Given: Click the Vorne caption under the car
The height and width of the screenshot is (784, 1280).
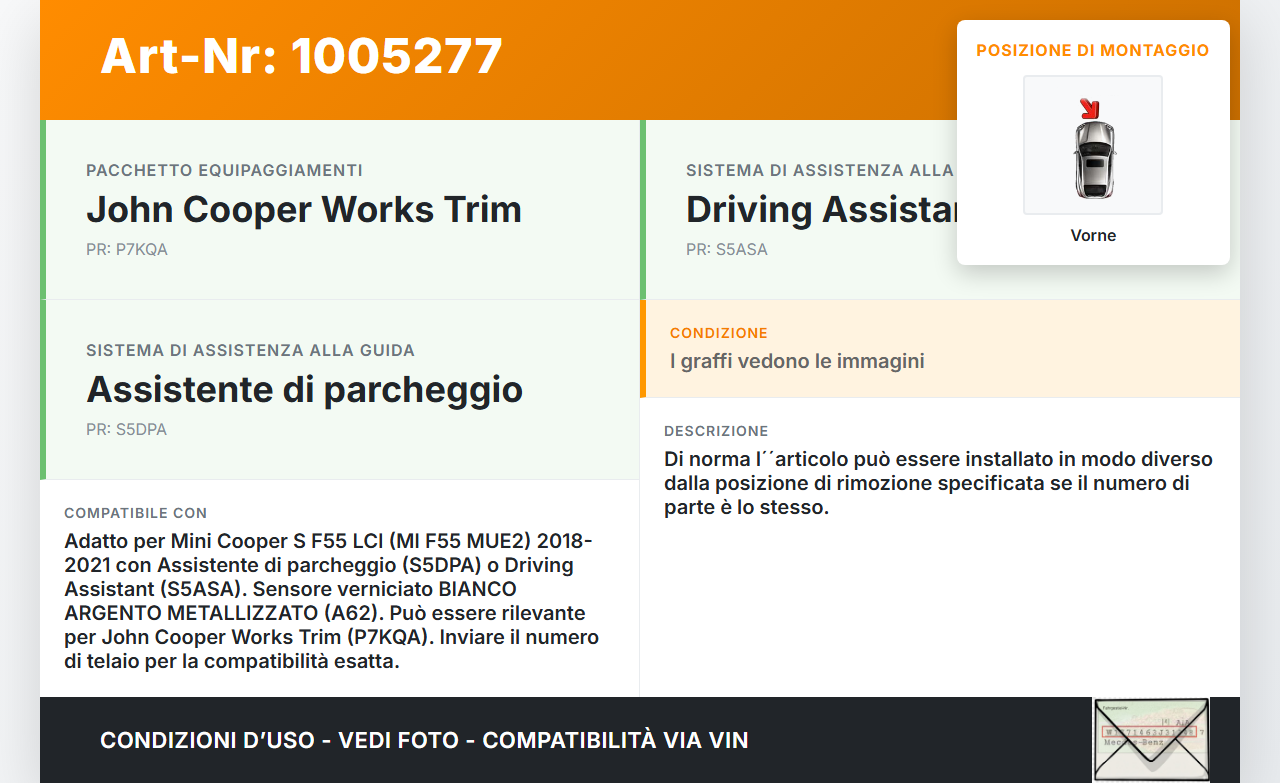Looking at the screenshot, I should pos(1093,236).
